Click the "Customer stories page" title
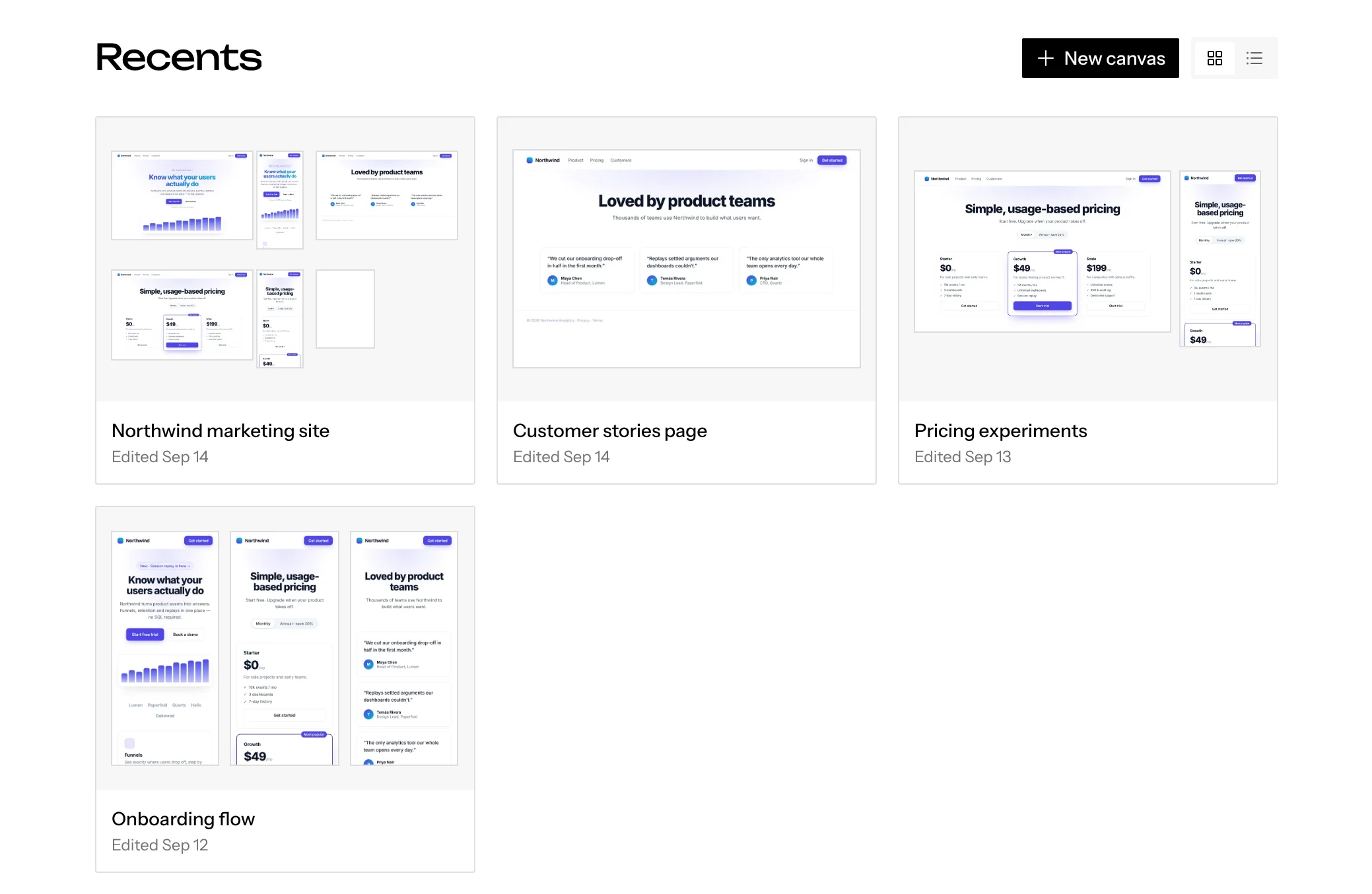1372x894 pixels. click(610, 430)
